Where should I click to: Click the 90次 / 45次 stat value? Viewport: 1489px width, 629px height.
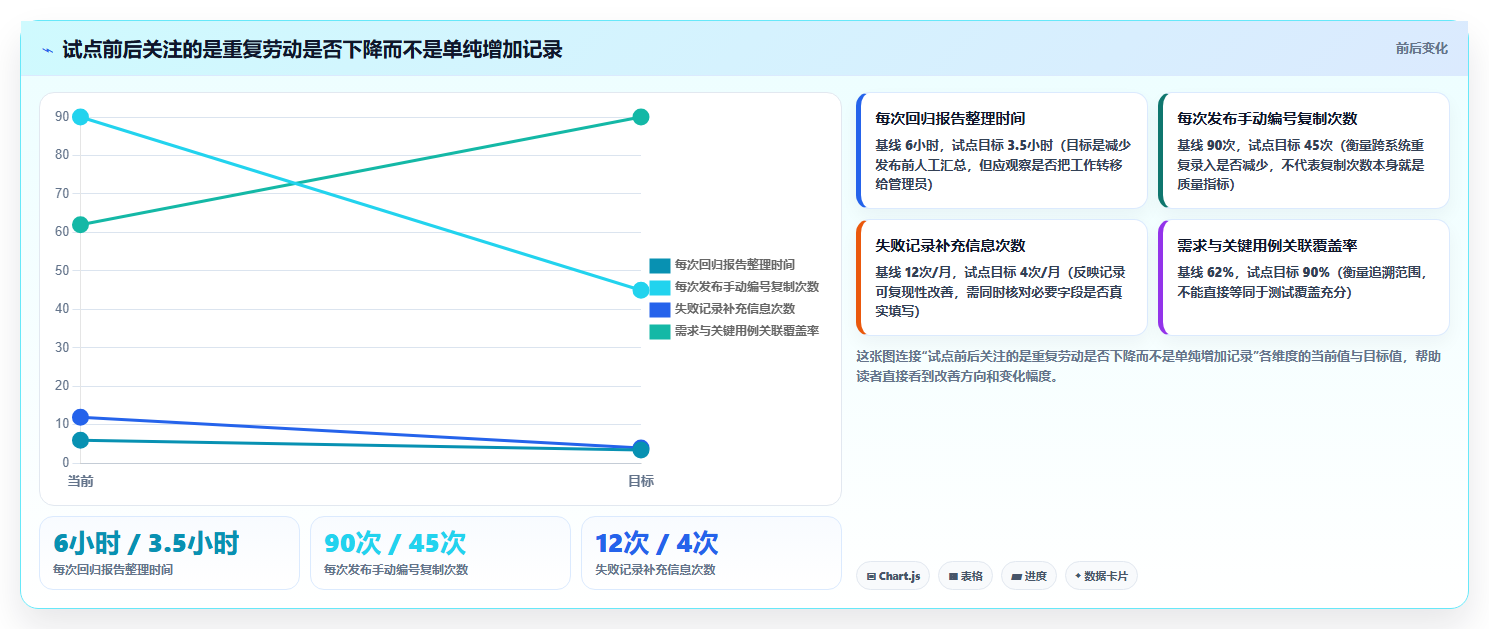click(x=395, y=543)
